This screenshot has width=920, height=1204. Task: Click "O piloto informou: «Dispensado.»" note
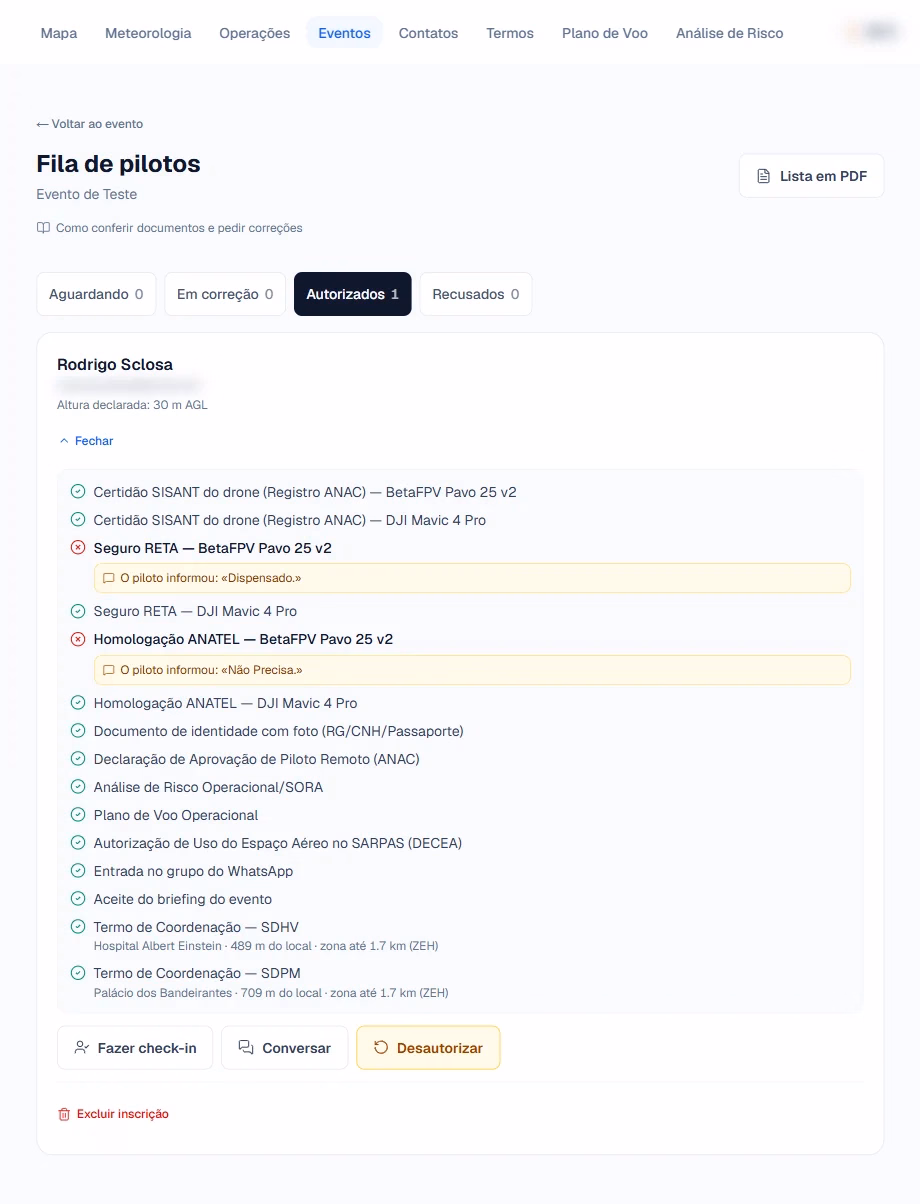tap(472, 578)
